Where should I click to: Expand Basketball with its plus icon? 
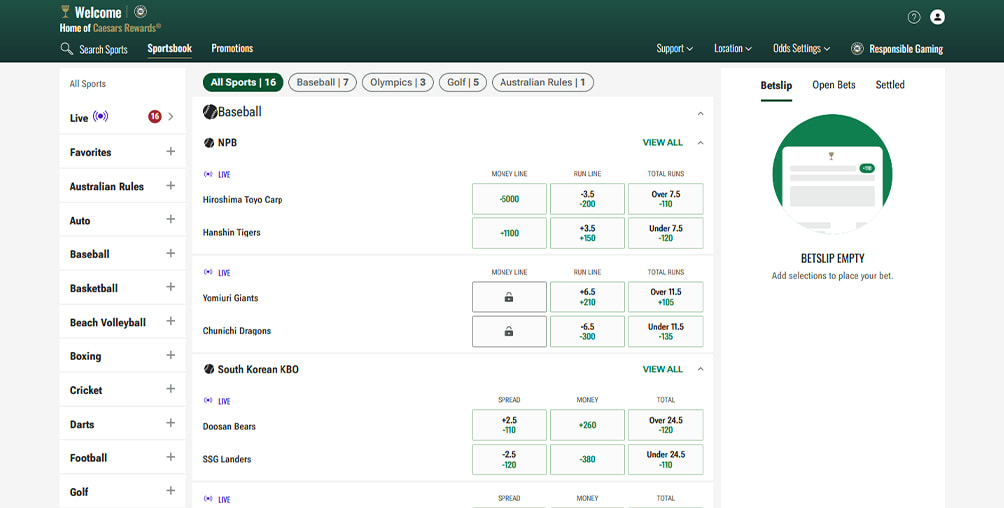coord(170,288)
